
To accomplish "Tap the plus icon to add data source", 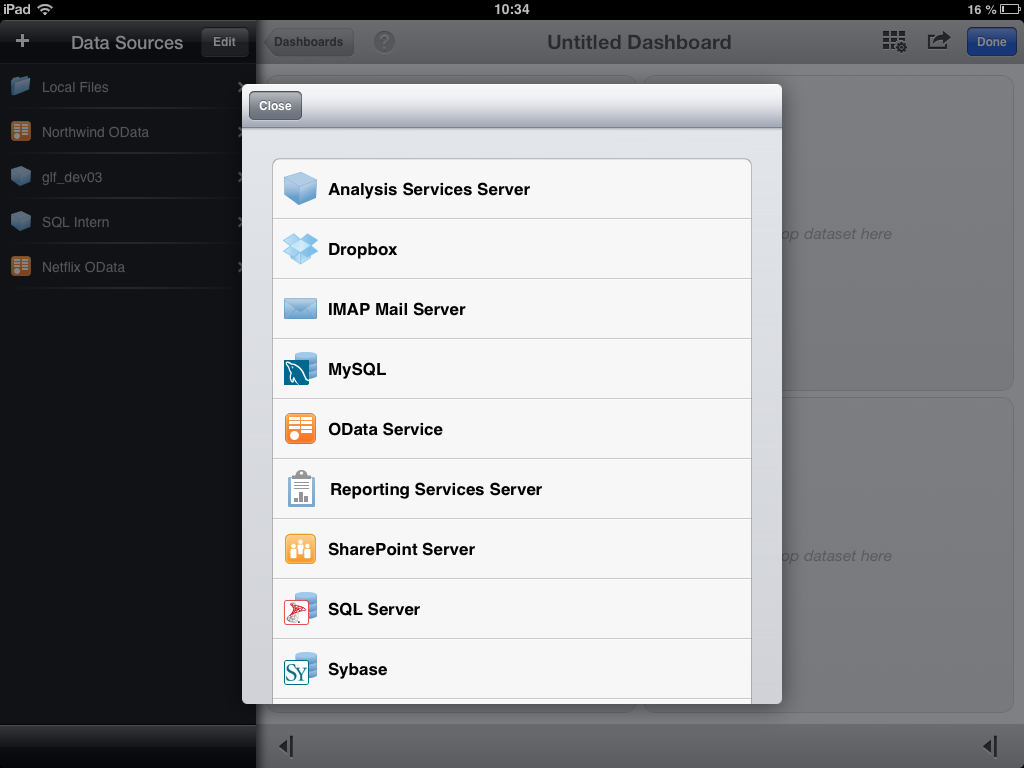I will [x=22, y=41].
